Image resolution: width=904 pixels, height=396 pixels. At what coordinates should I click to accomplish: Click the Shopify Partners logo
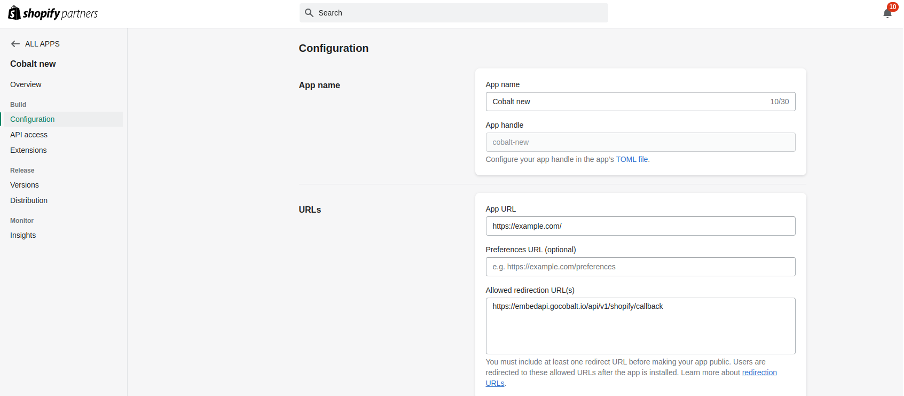point(52,13)
